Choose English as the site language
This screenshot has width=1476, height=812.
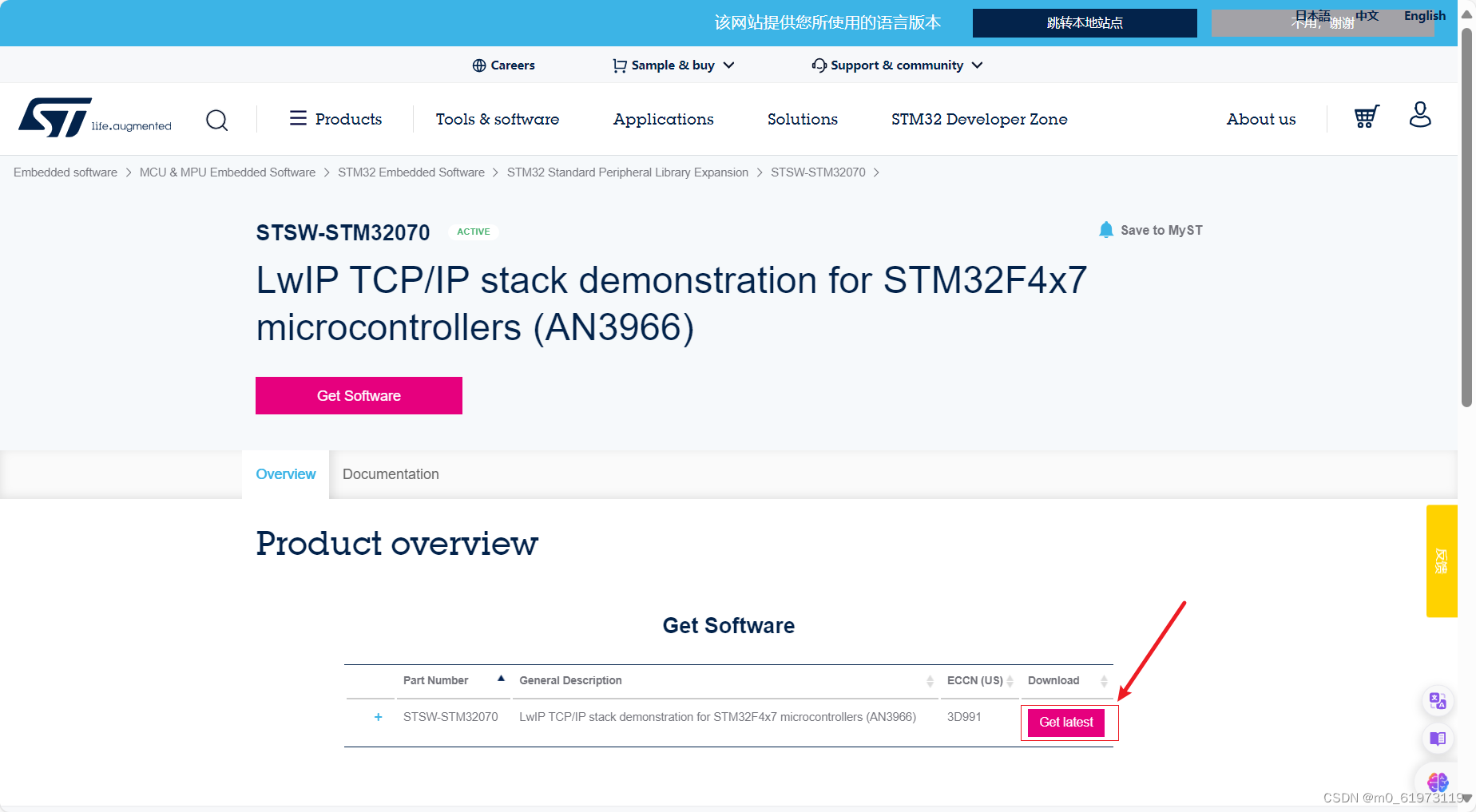pos(1424,15)
